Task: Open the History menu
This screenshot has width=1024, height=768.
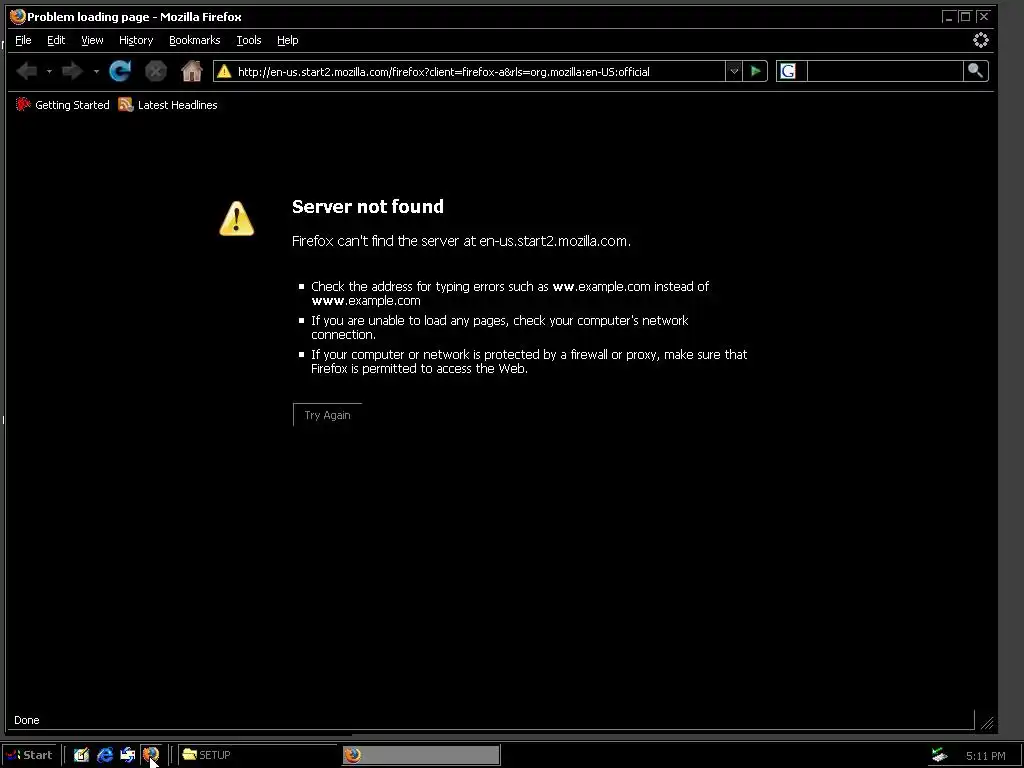Action: (x=136, y=40)
